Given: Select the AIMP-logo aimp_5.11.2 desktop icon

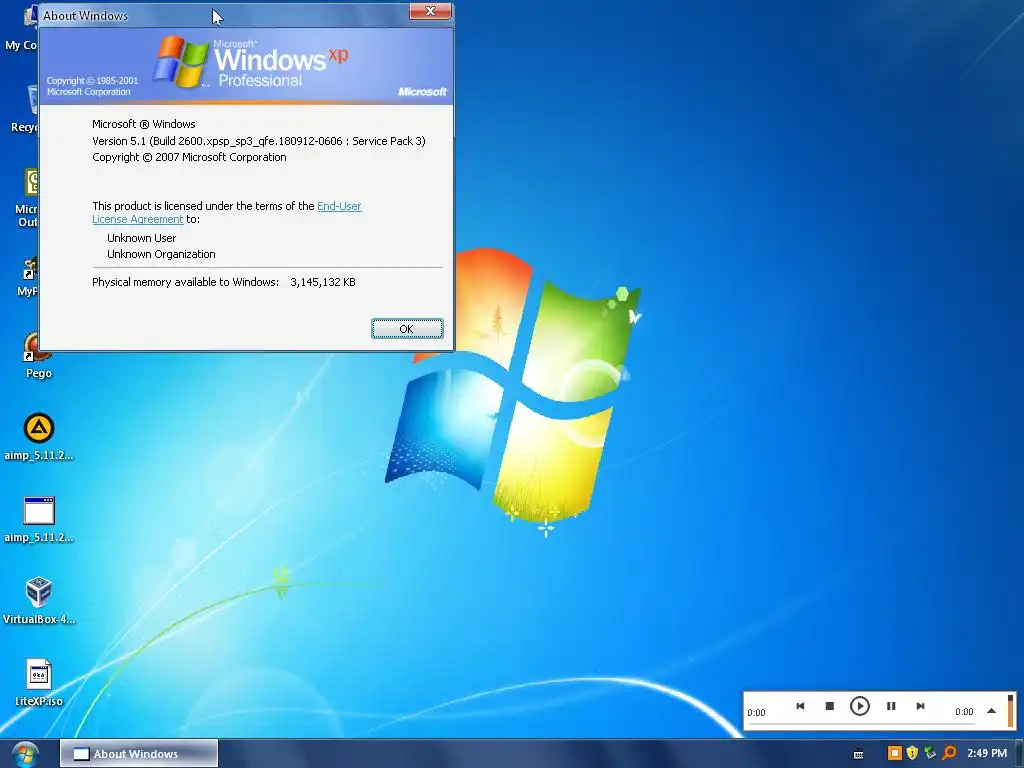Looking at the screenshot, I should 39,436.
